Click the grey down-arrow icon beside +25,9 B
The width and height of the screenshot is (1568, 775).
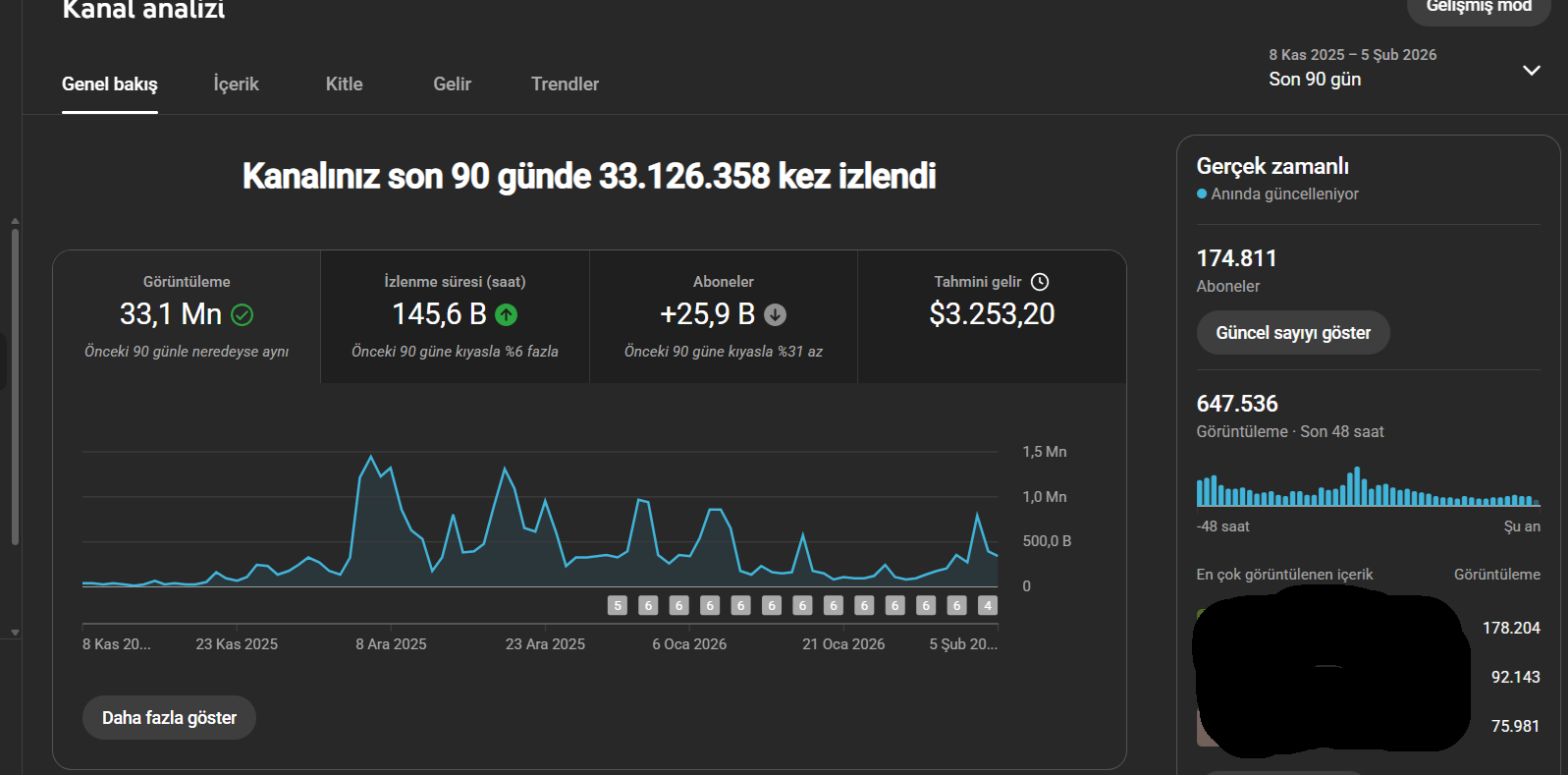click(775, 315)
